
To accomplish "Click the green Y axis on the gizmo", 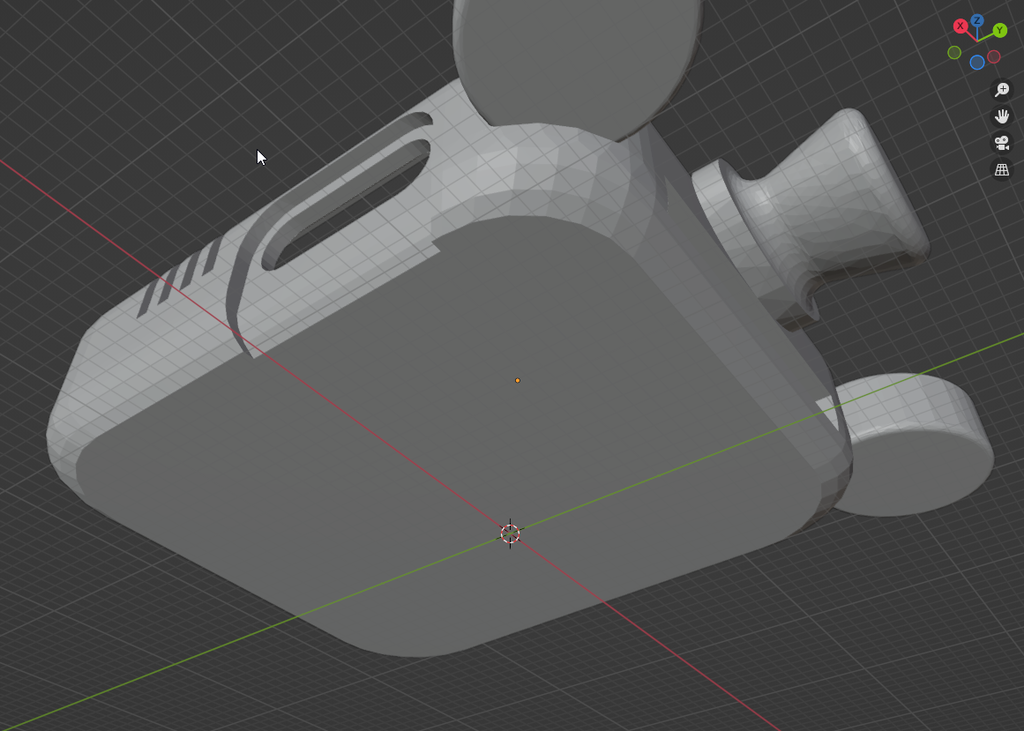I will click(999, 30).
